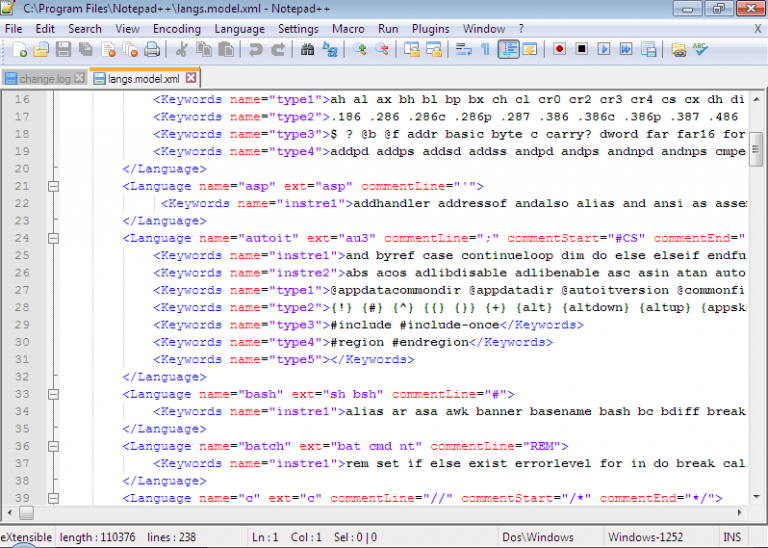768x548 pixels.
Task: Click the vertical scrollbar down arrow
Action: tap(756, 496)
